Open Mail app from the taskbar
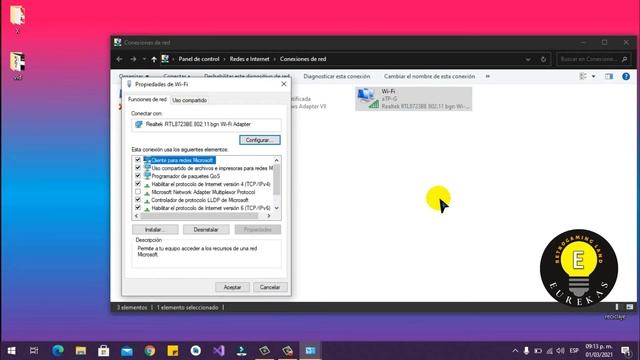The image size is (640, 360). point(127,351)
